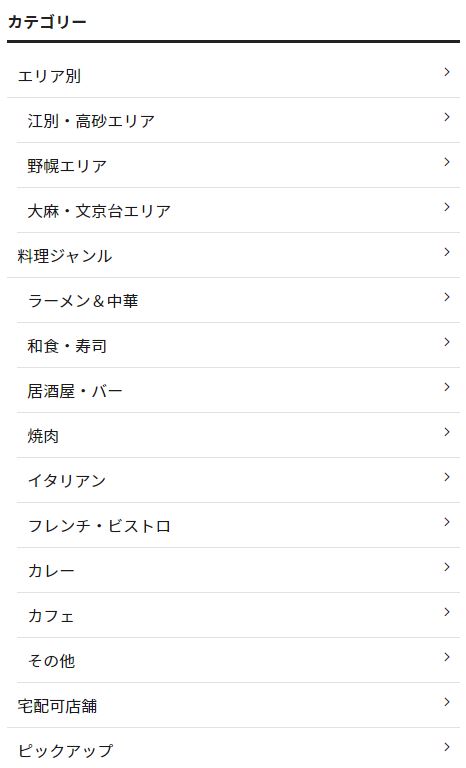Screen dimensions: 466x768
Task: Open ピックアップ category
Action: point(233,748)
